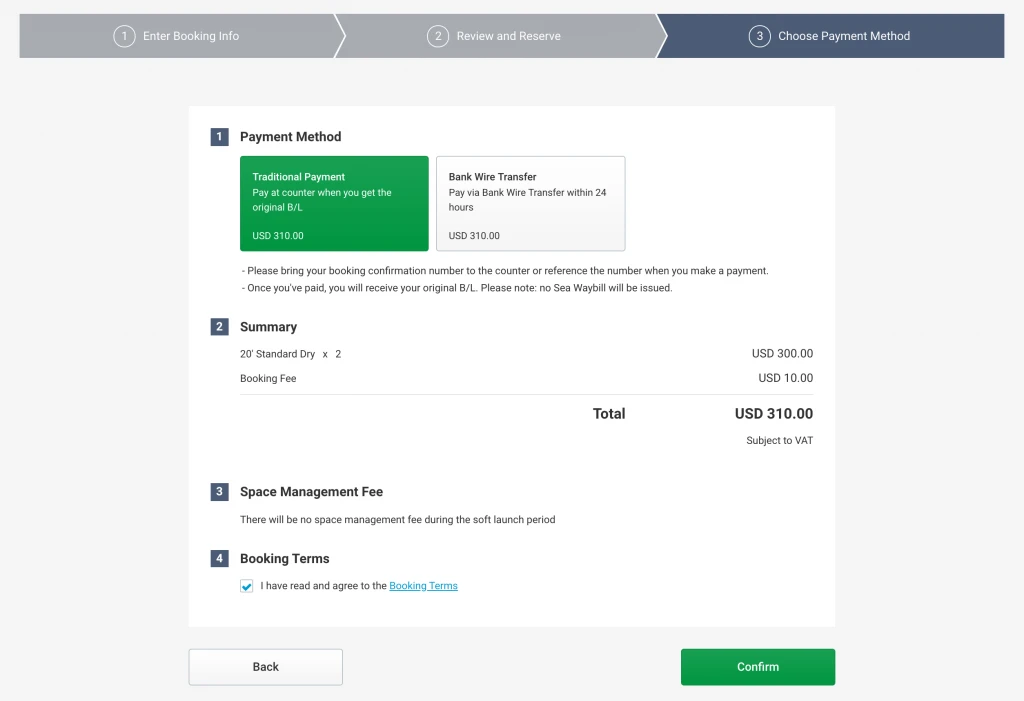Click the step 3 circle number icon
Screen dimensions: 1024x701
[x=759, y=36]
